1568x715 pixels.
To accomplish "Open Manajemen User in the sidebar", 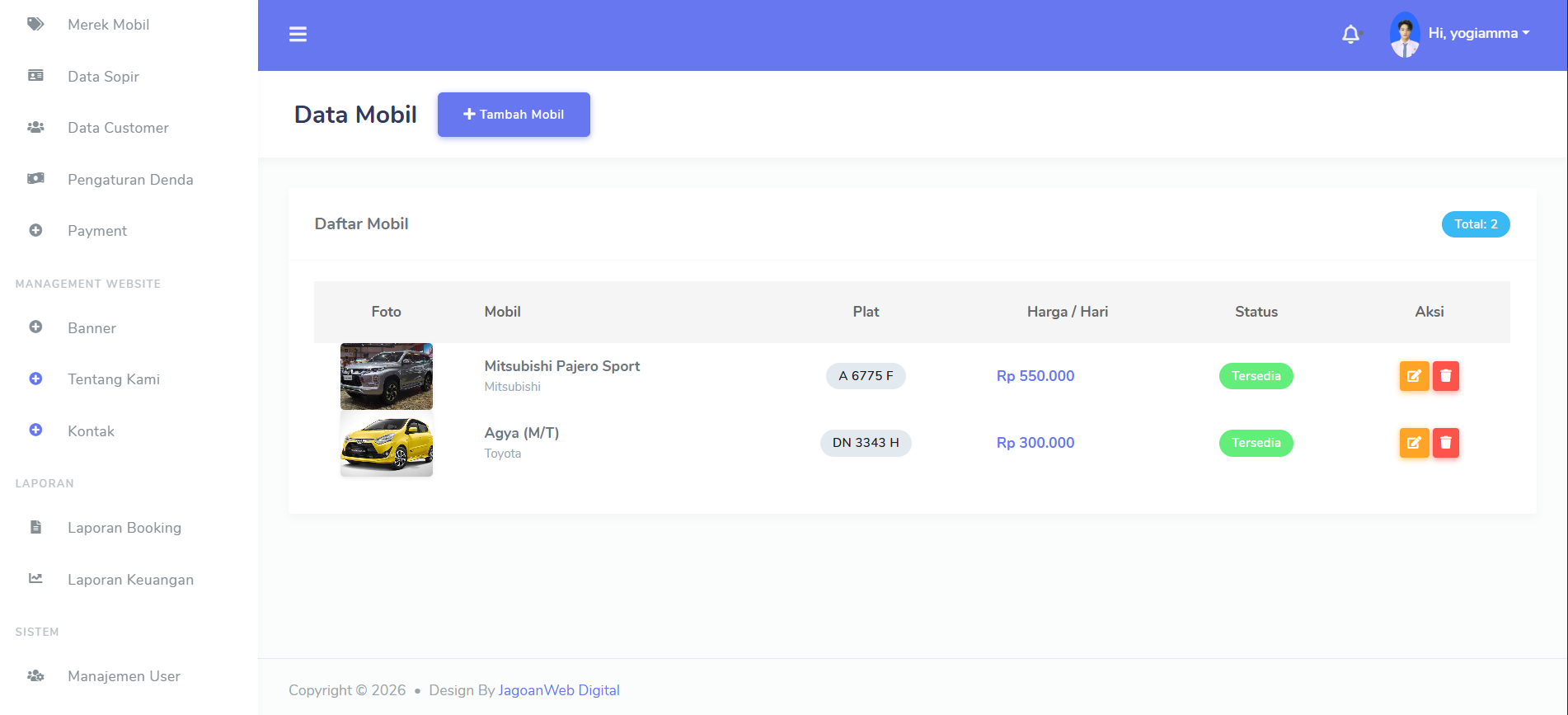I will click(x=124, y=676).
